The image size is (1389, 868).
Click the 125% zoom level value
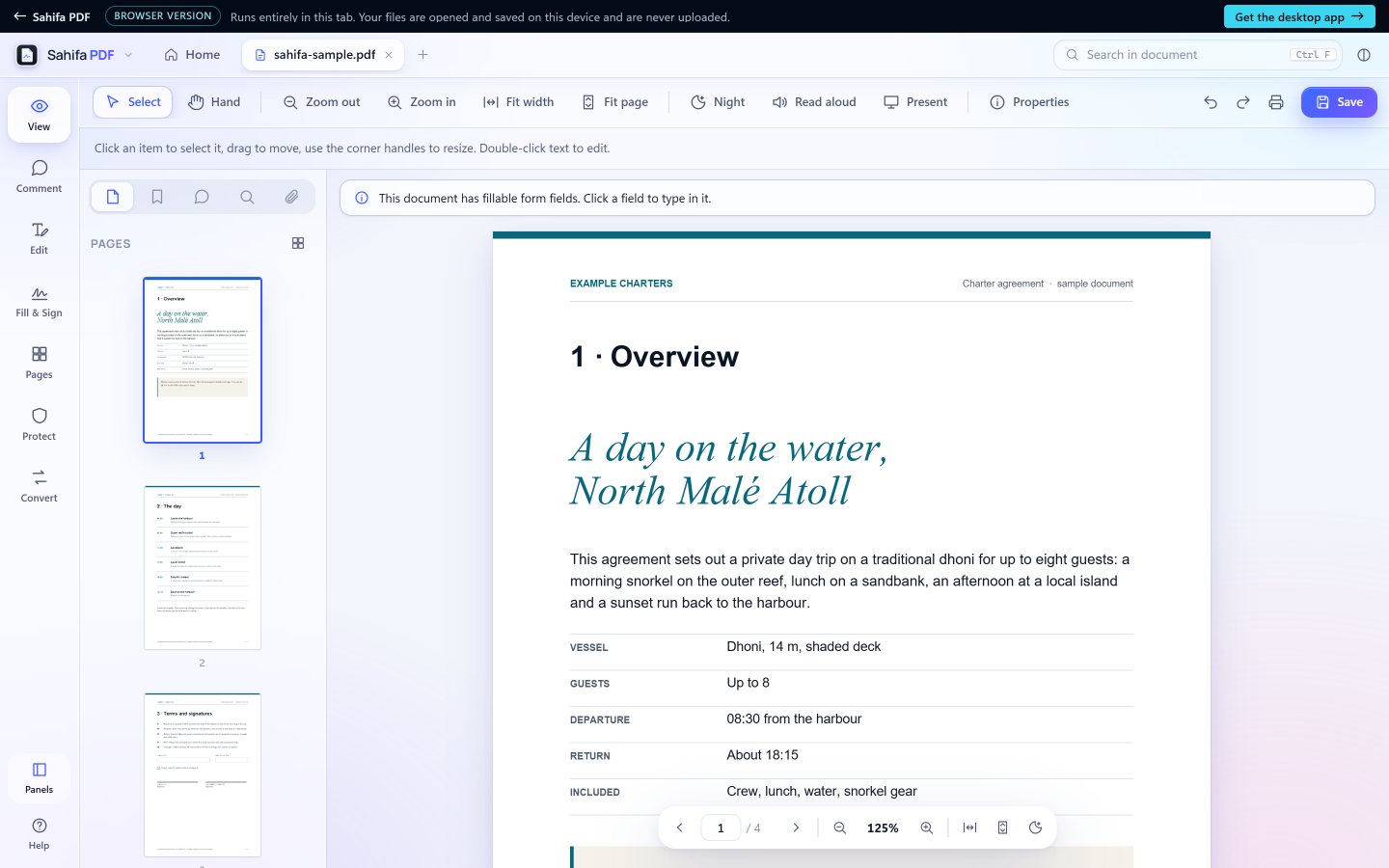click(x=883, y=828)
